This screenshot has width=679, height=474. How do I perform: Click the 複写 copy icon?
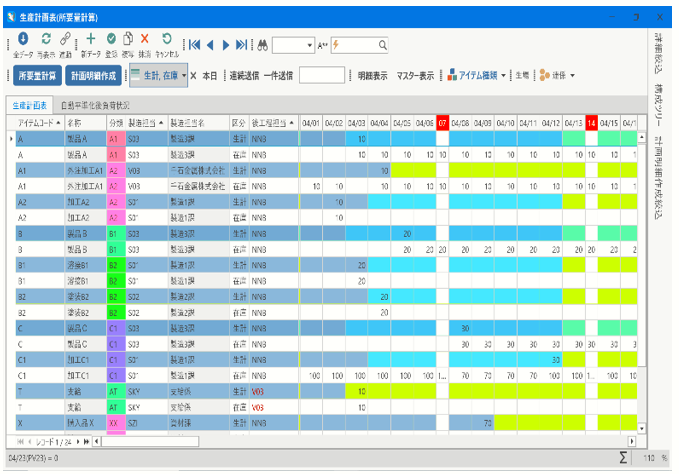128,39
